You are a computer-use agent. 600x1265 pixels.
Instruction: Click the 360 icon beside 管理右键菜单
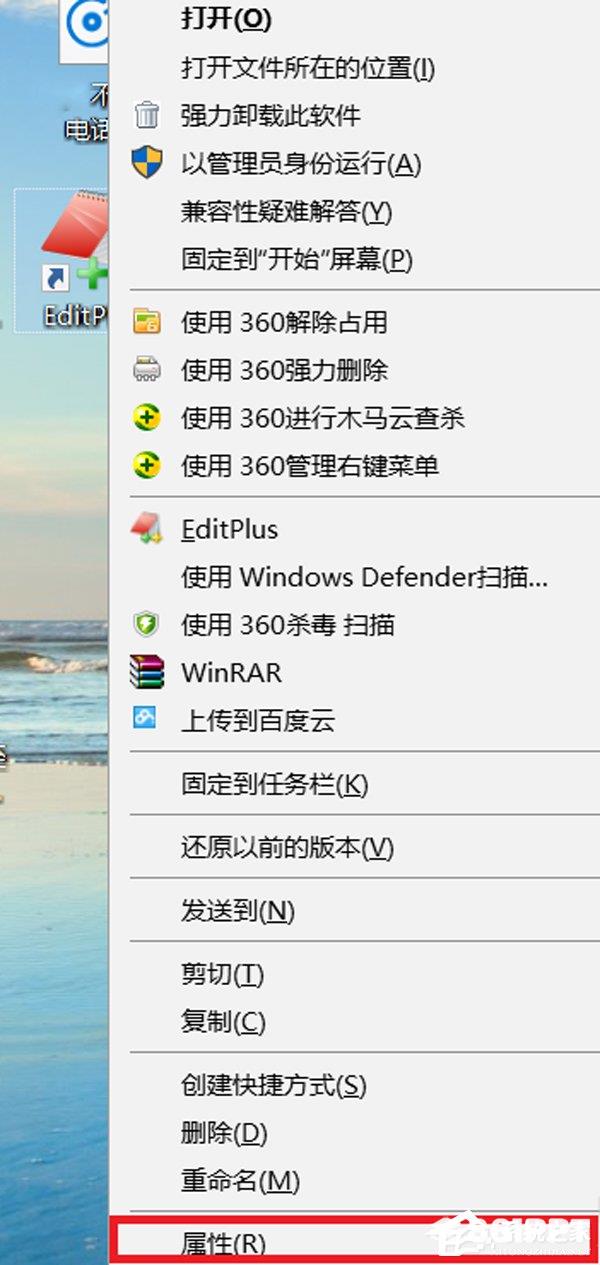pos(147,466)
